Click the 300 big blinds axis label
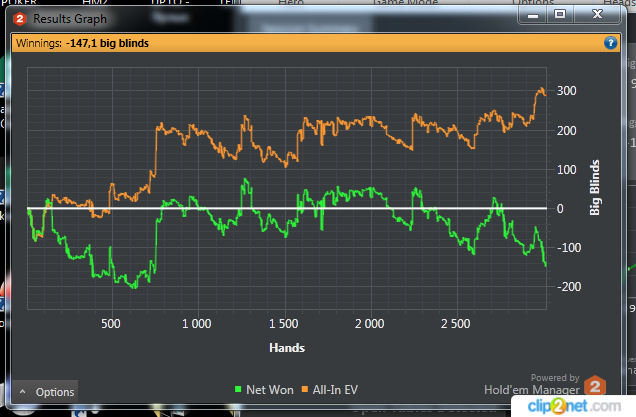Viewport: 636px width, 417px height. tap(567, 91)
